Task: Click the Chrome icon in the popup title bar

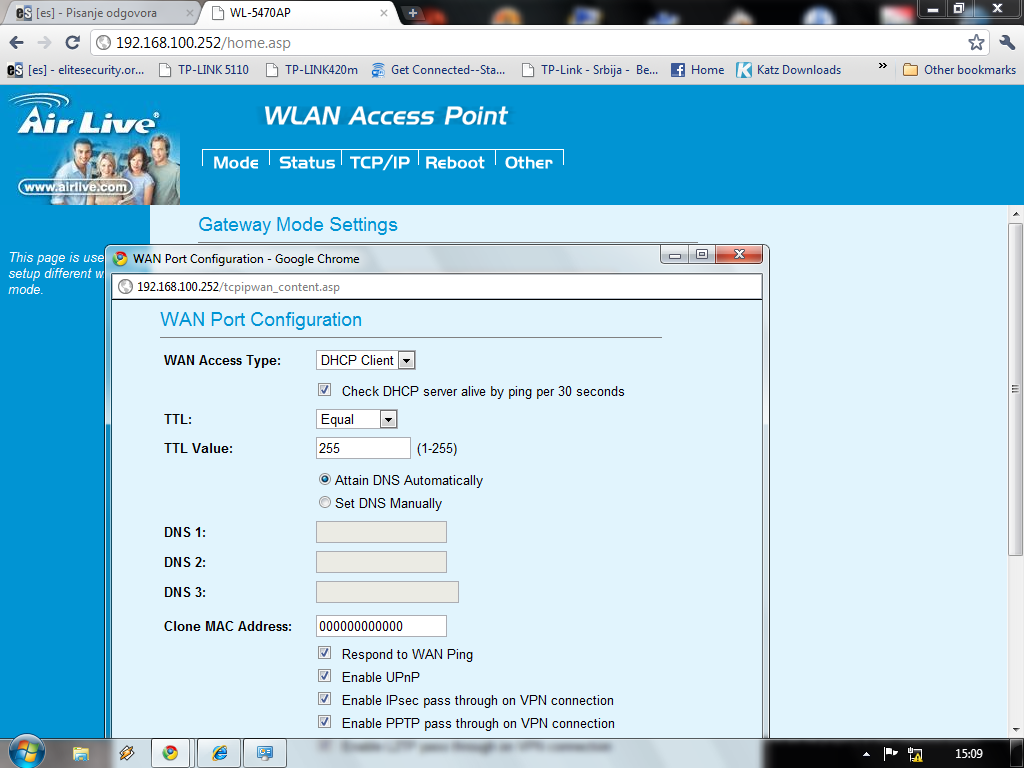Action: [120, 259]
